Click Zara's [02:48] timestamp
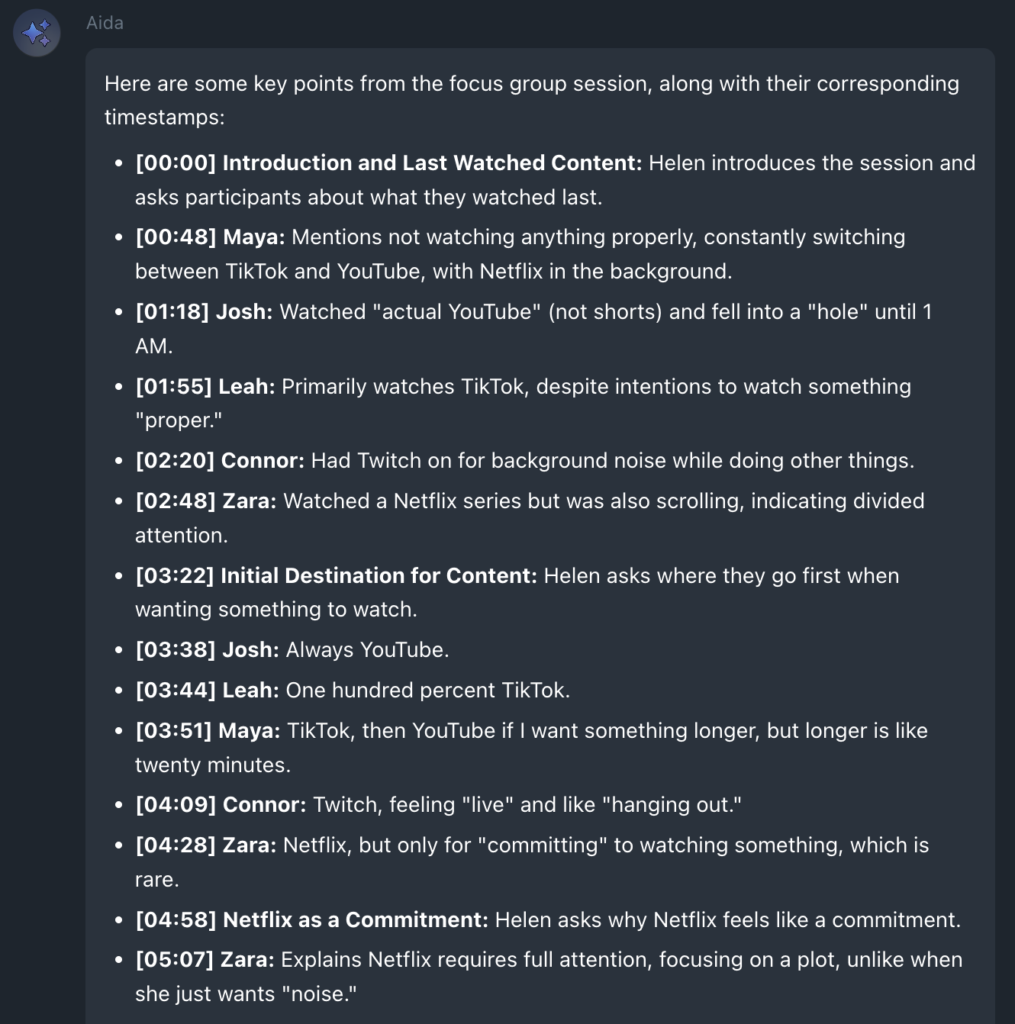This screenshot has width=1015, height=1024. click(x=175, y=501)
